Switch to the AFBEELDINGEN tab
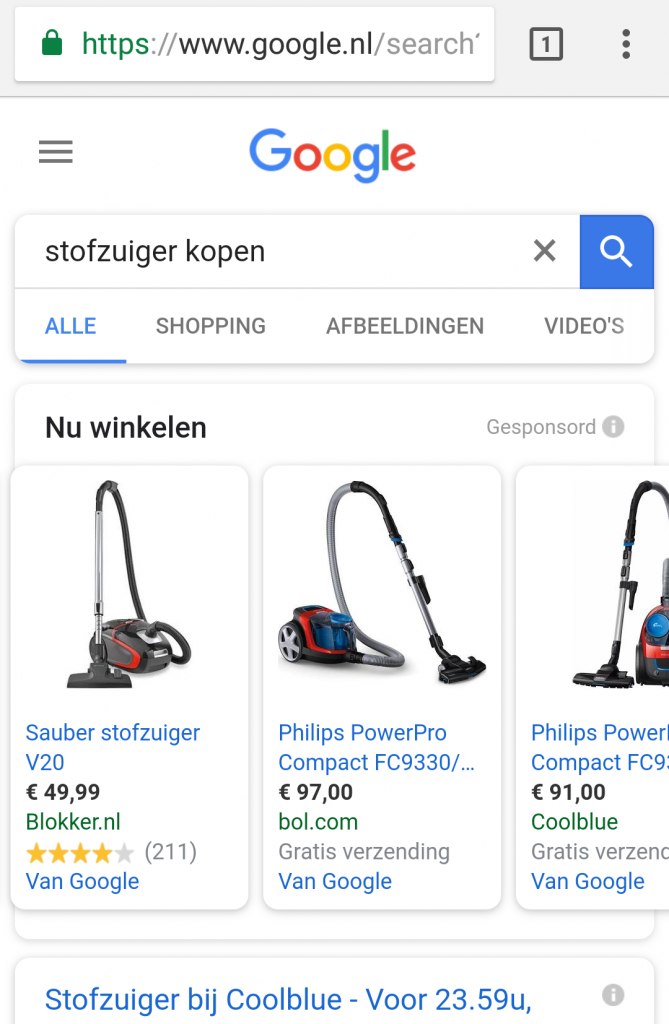 [405, 326]
